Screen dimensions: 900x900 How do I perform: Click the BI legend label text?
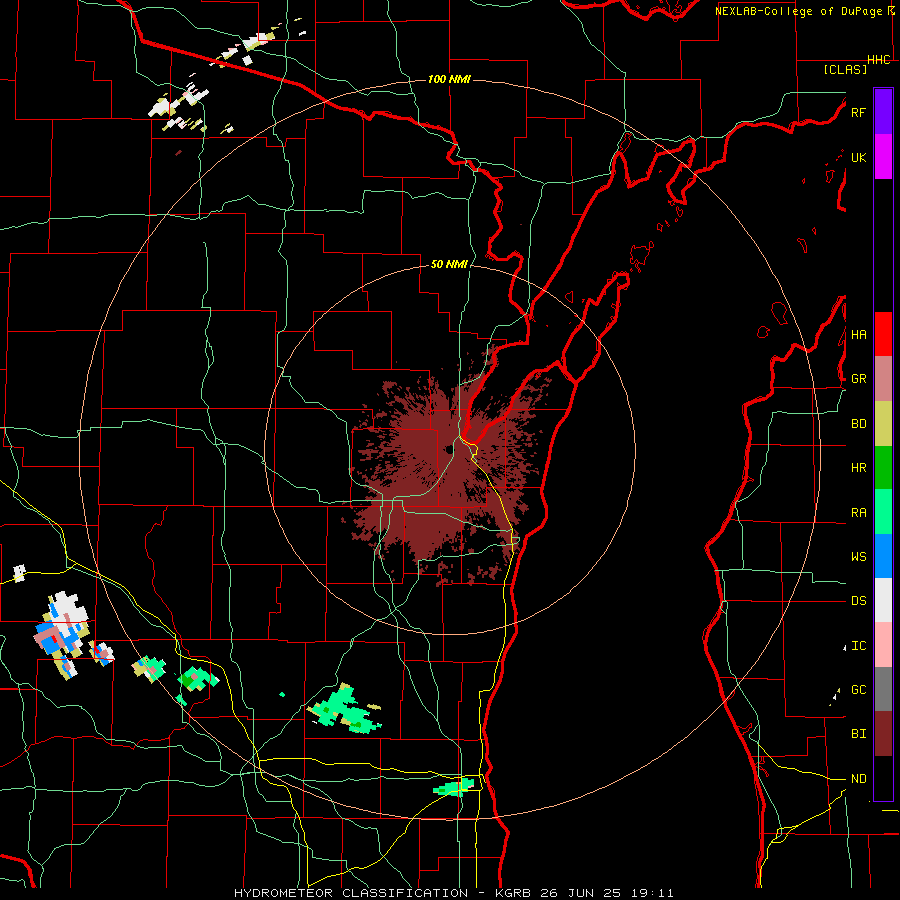[x=858, y=734]
